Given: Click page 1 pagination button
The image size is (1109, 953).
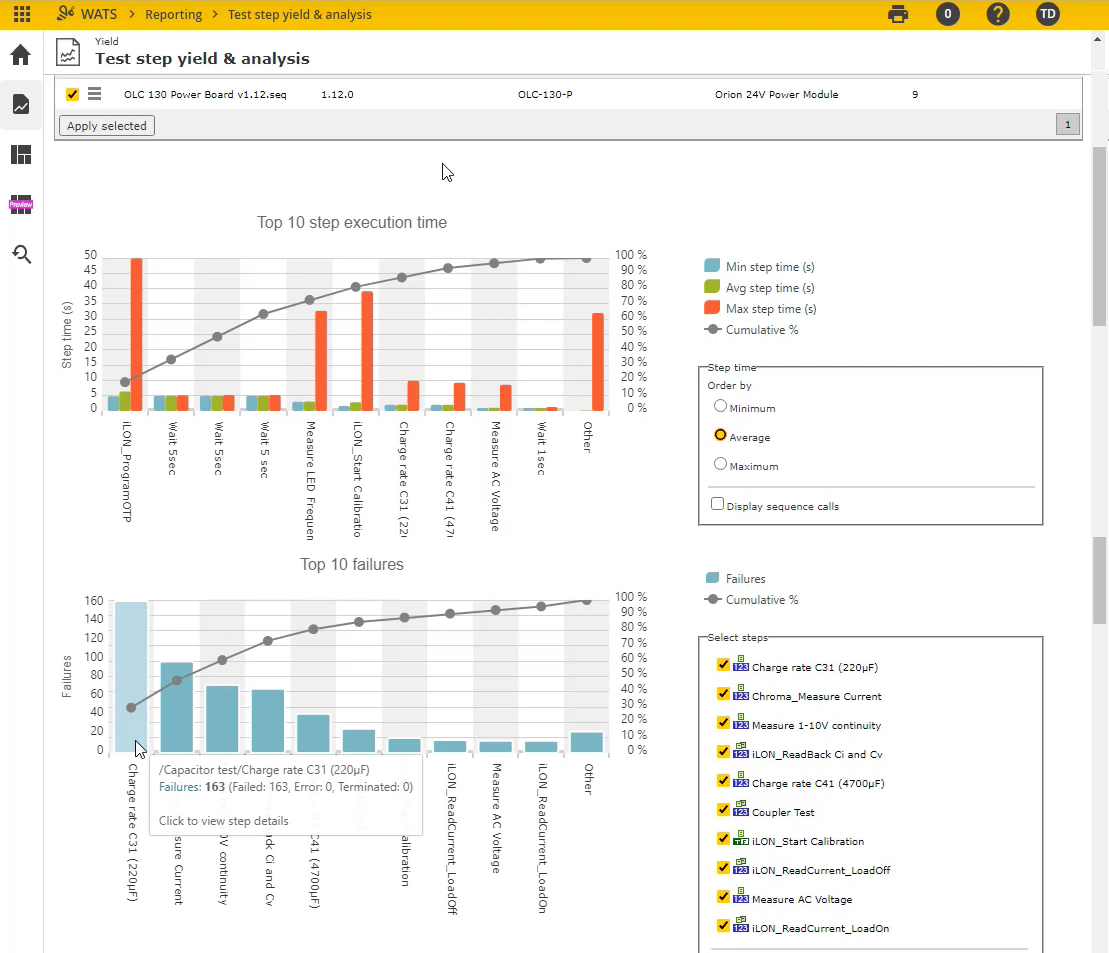Looking at the screenshot, I should point(1066,125).
